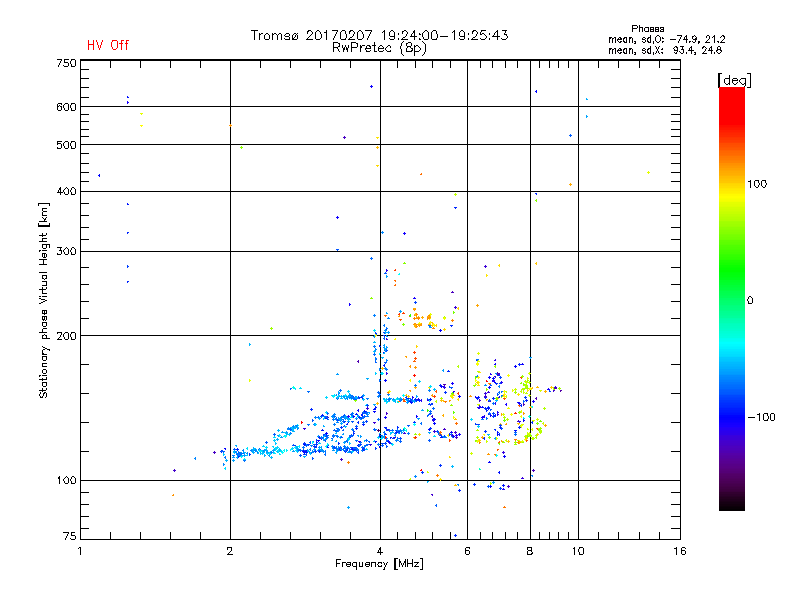Image resolution: width=800 pixels, height=600 pixels.
Task: Click the '200' height axis label
Action: click(66, 336)
